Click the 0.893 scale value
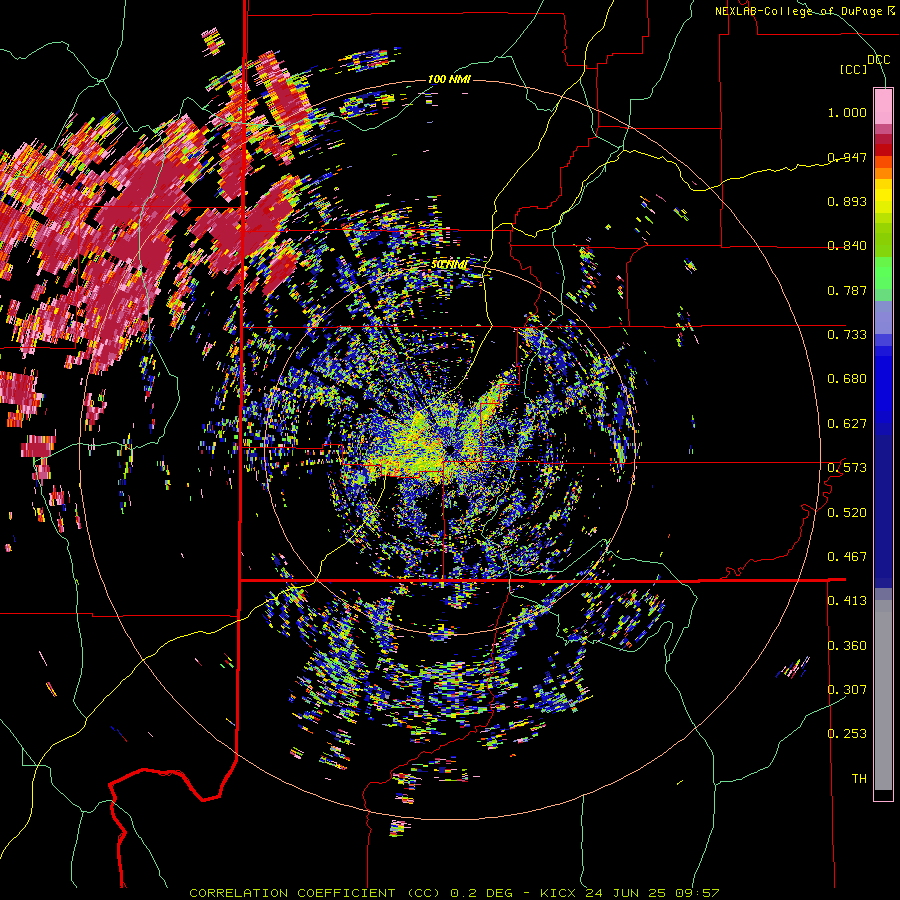The image size is (900, 900). [847, 201]
